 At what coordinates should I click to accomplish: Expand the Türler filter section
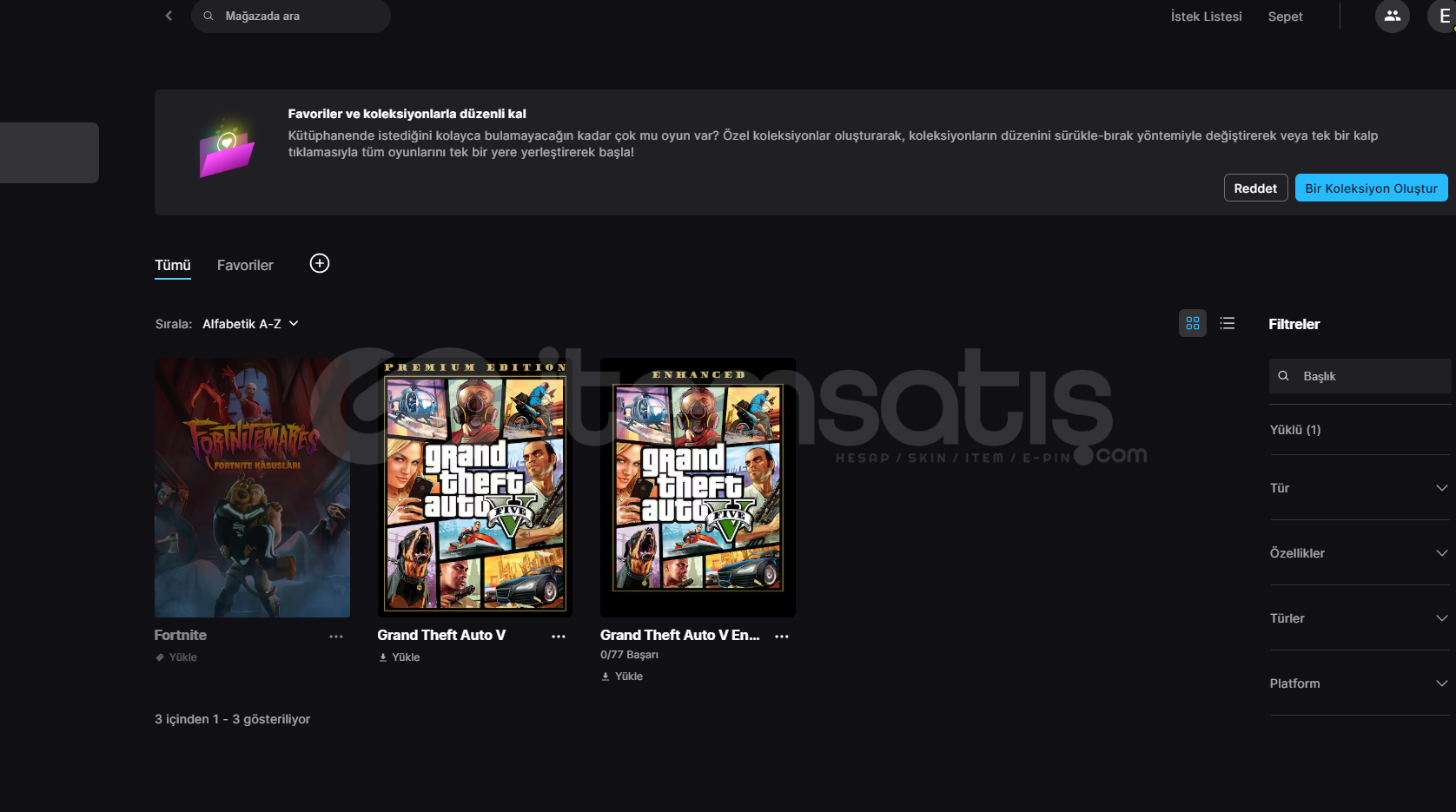tap(1360, 618)
